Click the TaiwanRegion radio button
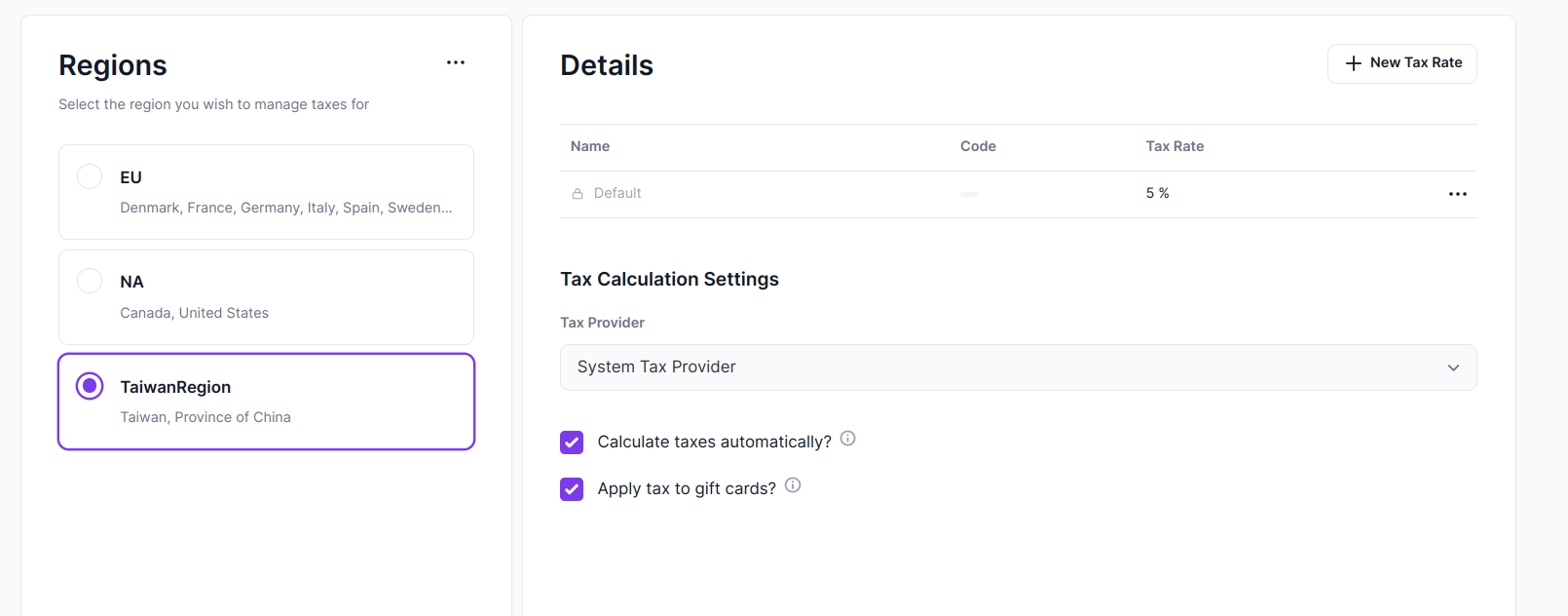Viewport: 1568px width, 616px height. [90, 386]
